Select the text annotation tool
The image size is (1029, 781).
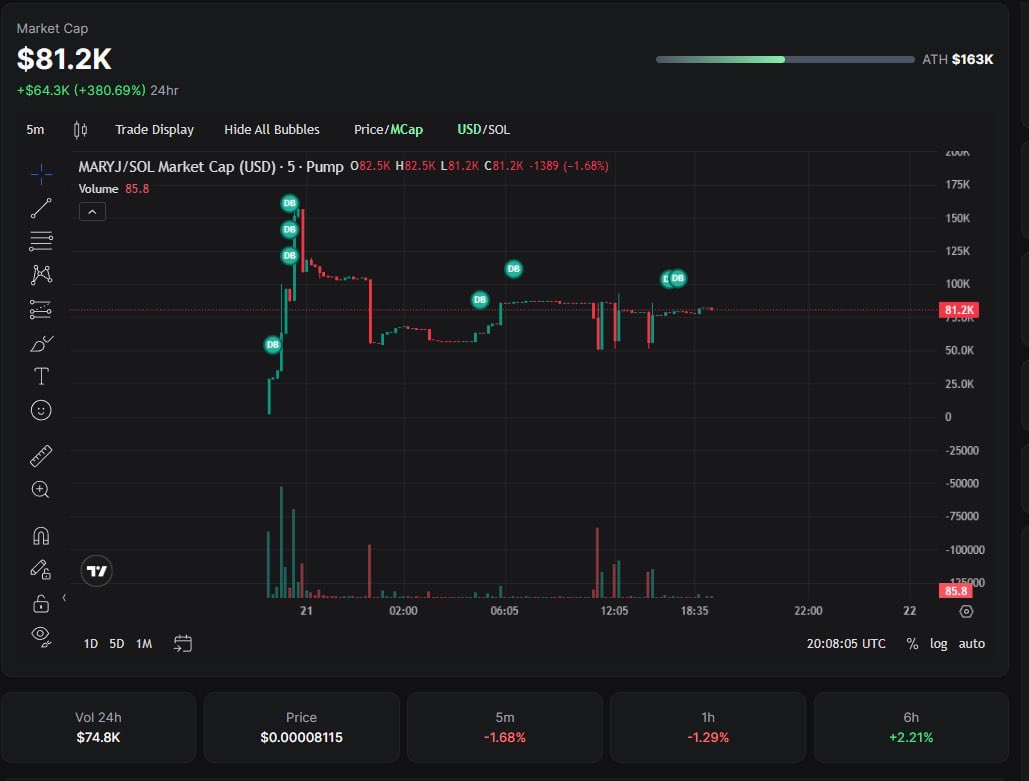tap(40, 375)
